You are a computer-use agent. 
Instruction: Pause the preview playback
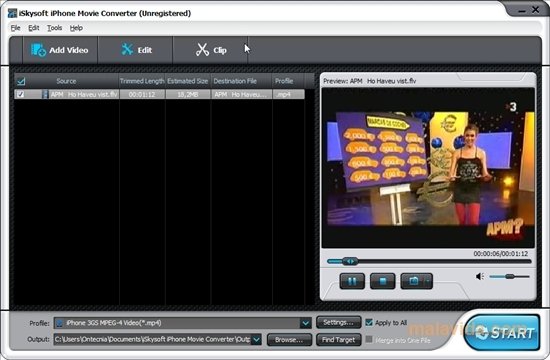352,281
